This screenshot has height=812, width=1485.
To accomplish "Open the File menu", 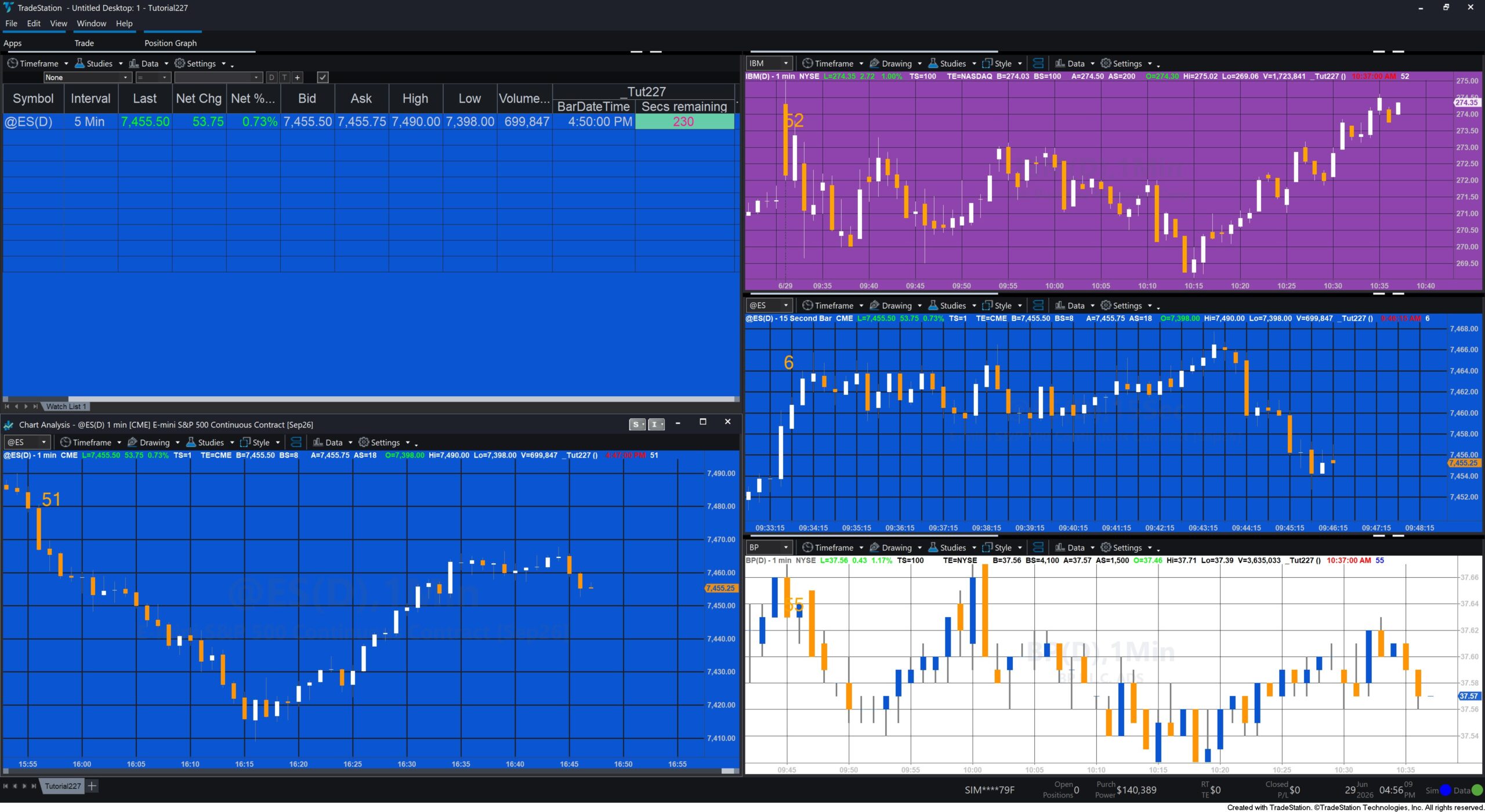I will tap(11, 23).
